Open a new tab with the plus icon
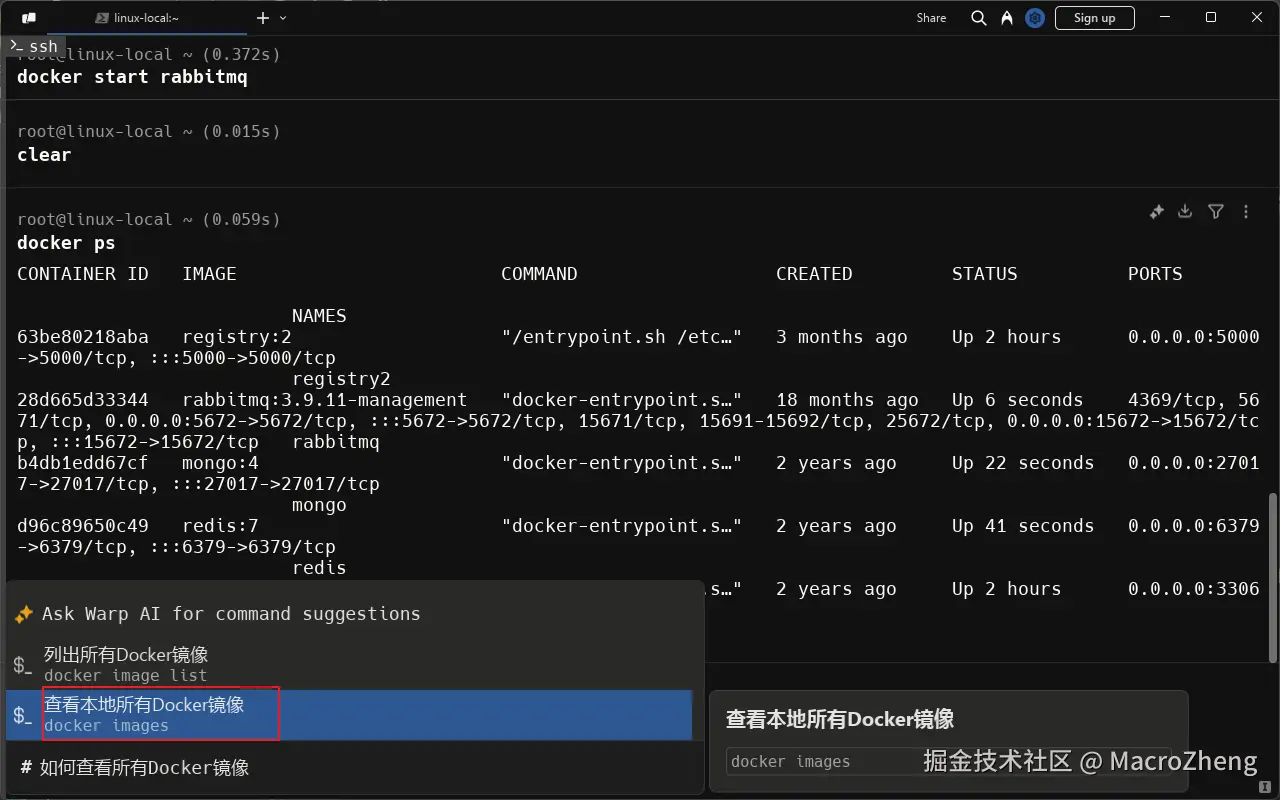Viewport: 1280px width, 800px height. pyautogui.click(x=263, y=18)
